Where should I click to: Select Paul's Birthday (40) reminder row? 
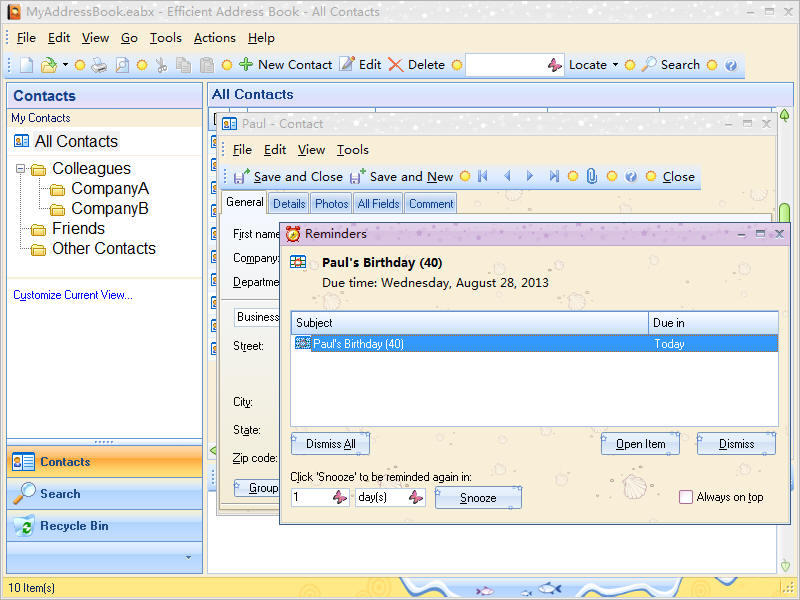[x=535, y=344]
